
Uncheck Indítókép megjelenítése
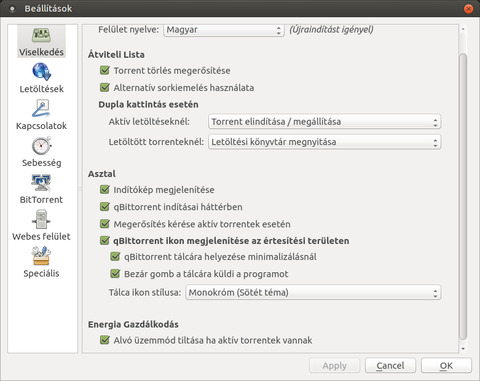tap(105, 189)
